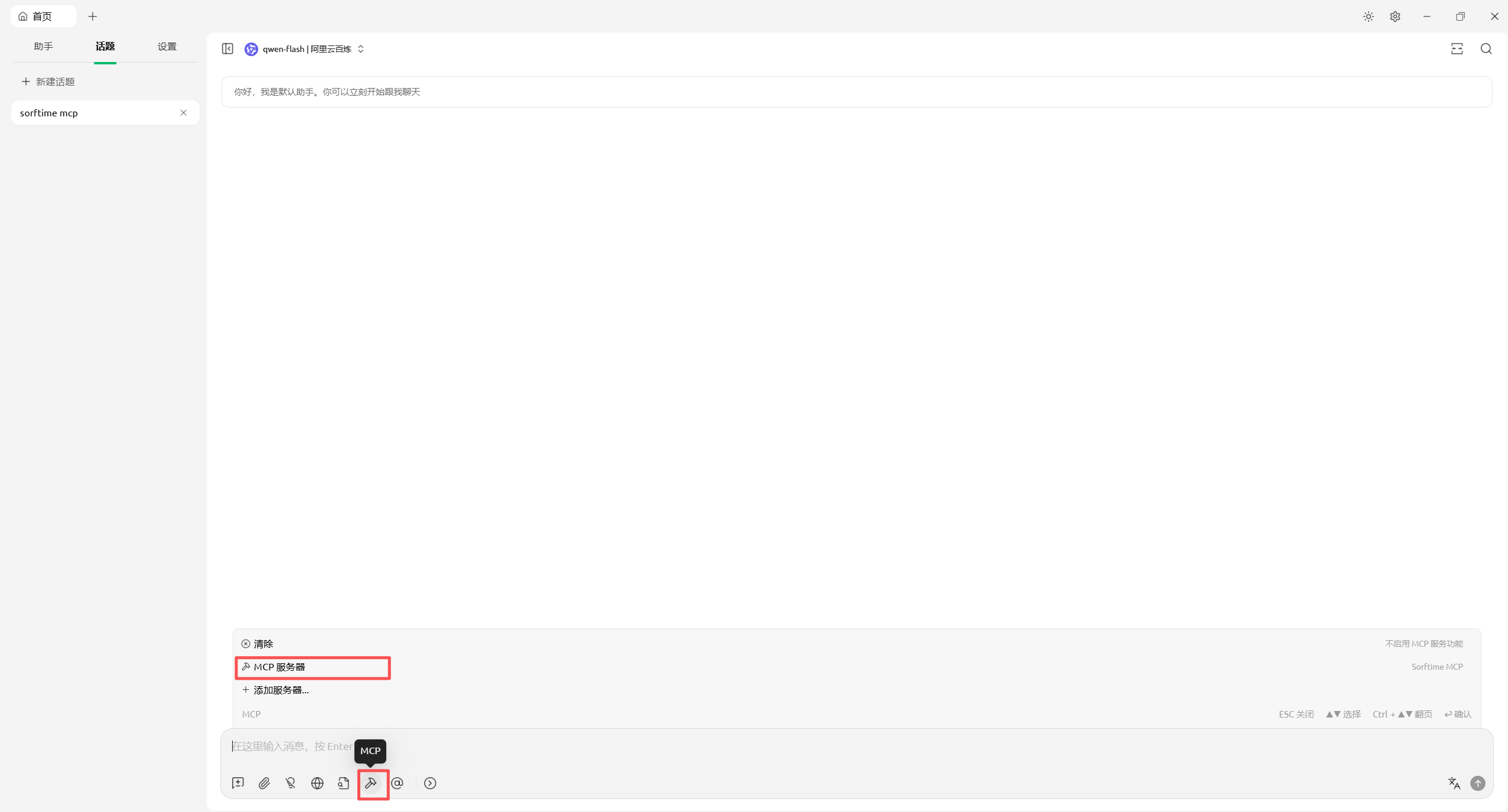This screenshot has height=812, width=1508.
Task: Delete the sorftime mcp topic via X
Action: (x=184, y=113)
